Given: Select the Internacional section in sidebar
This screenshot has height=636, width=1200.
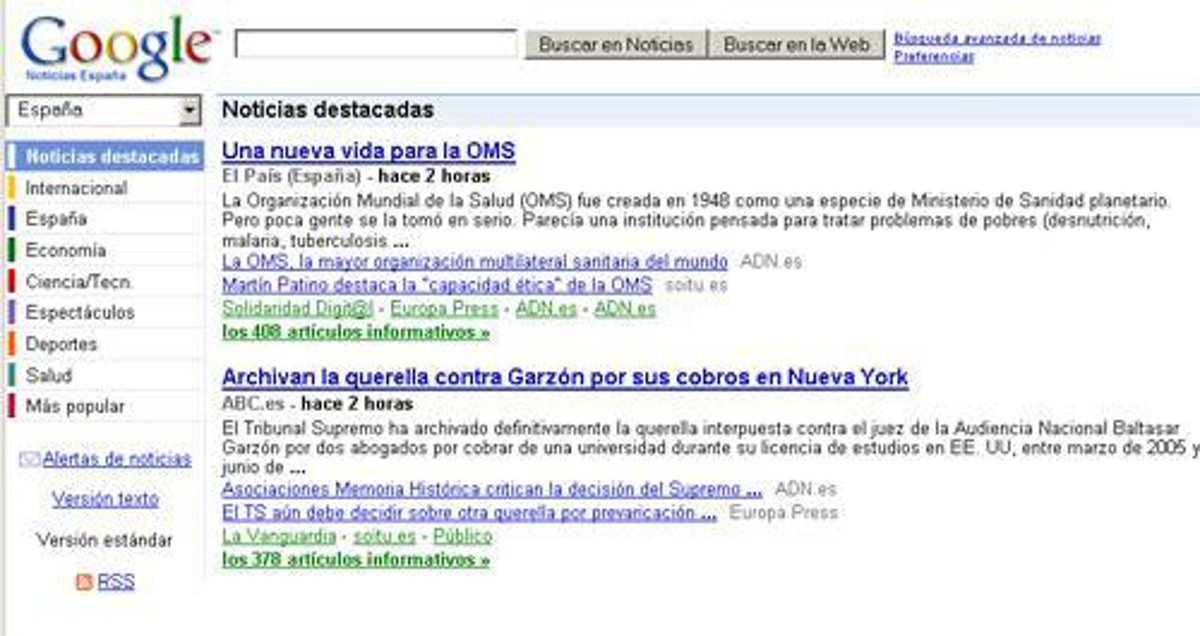Looking at the screenshot, I should point(76,188).
